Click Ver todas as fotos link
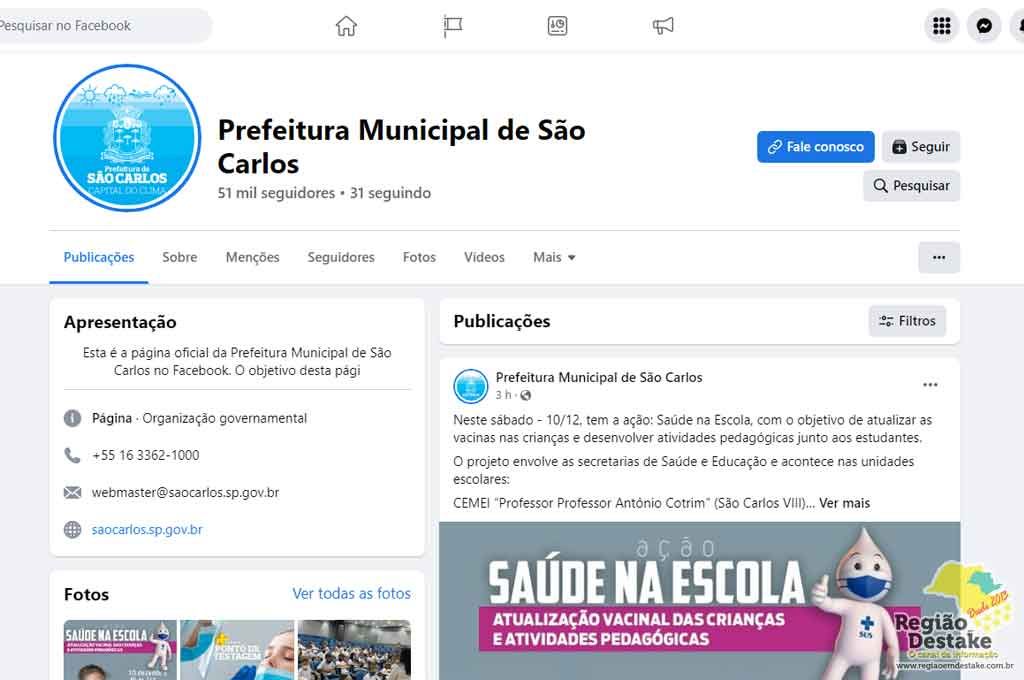 [351, 594]
